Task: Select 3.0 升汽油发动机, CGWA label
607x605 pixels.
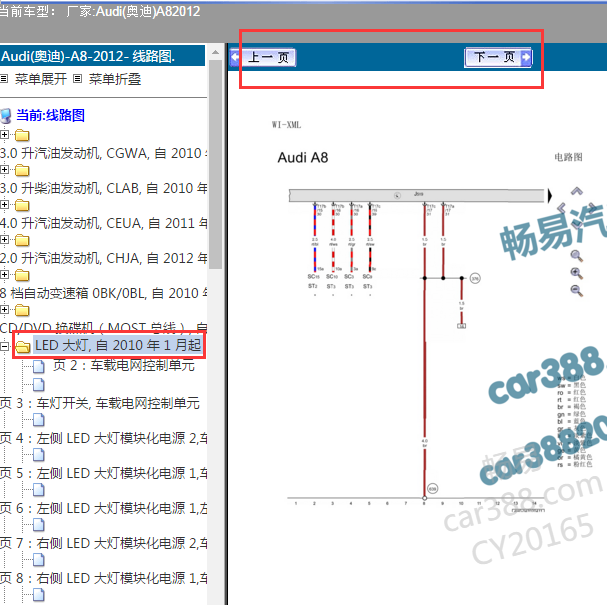Action: click(x=103, y=153)
